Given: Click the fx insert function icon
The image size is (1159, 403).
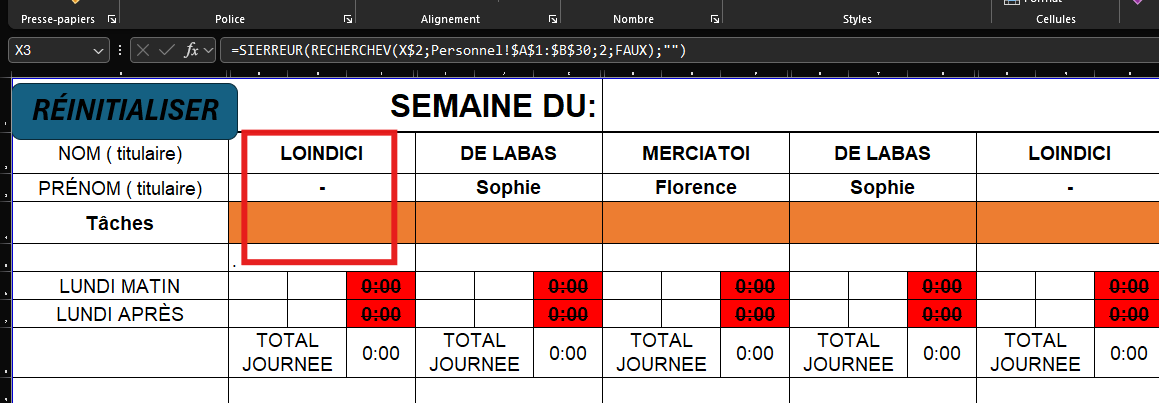Looking at the screenshot, I should (x=192, y=51).
